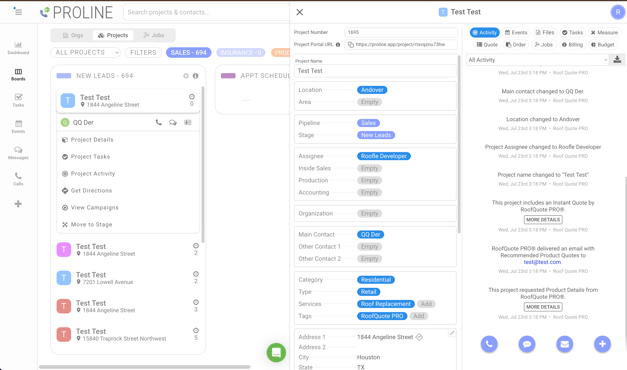Viewport: 627px width, 370px height.
Task: Open map directions icon beside address
Action: (x=419, y=337)
